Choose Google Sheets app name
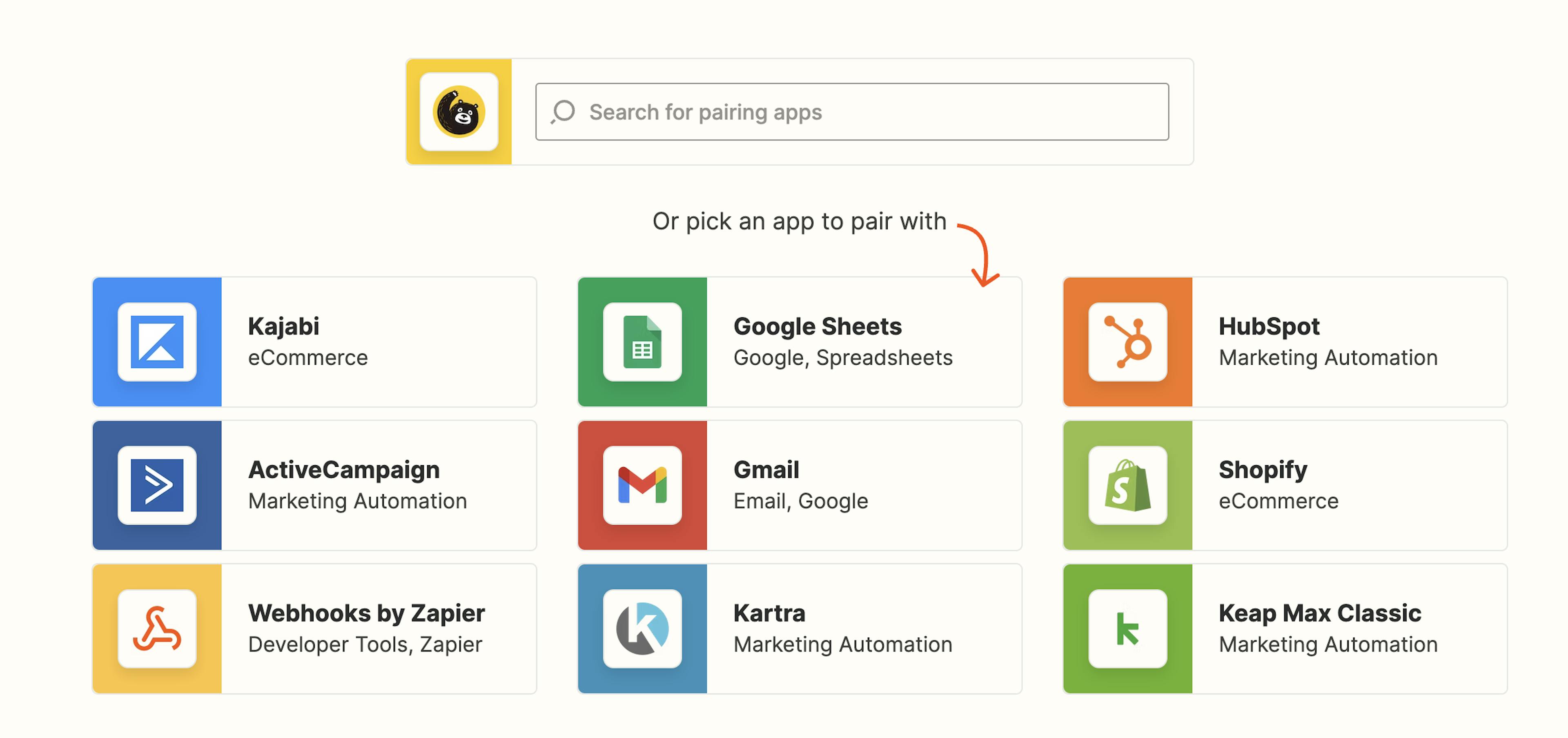This screenshot has height=738, width=1568. 817,326
